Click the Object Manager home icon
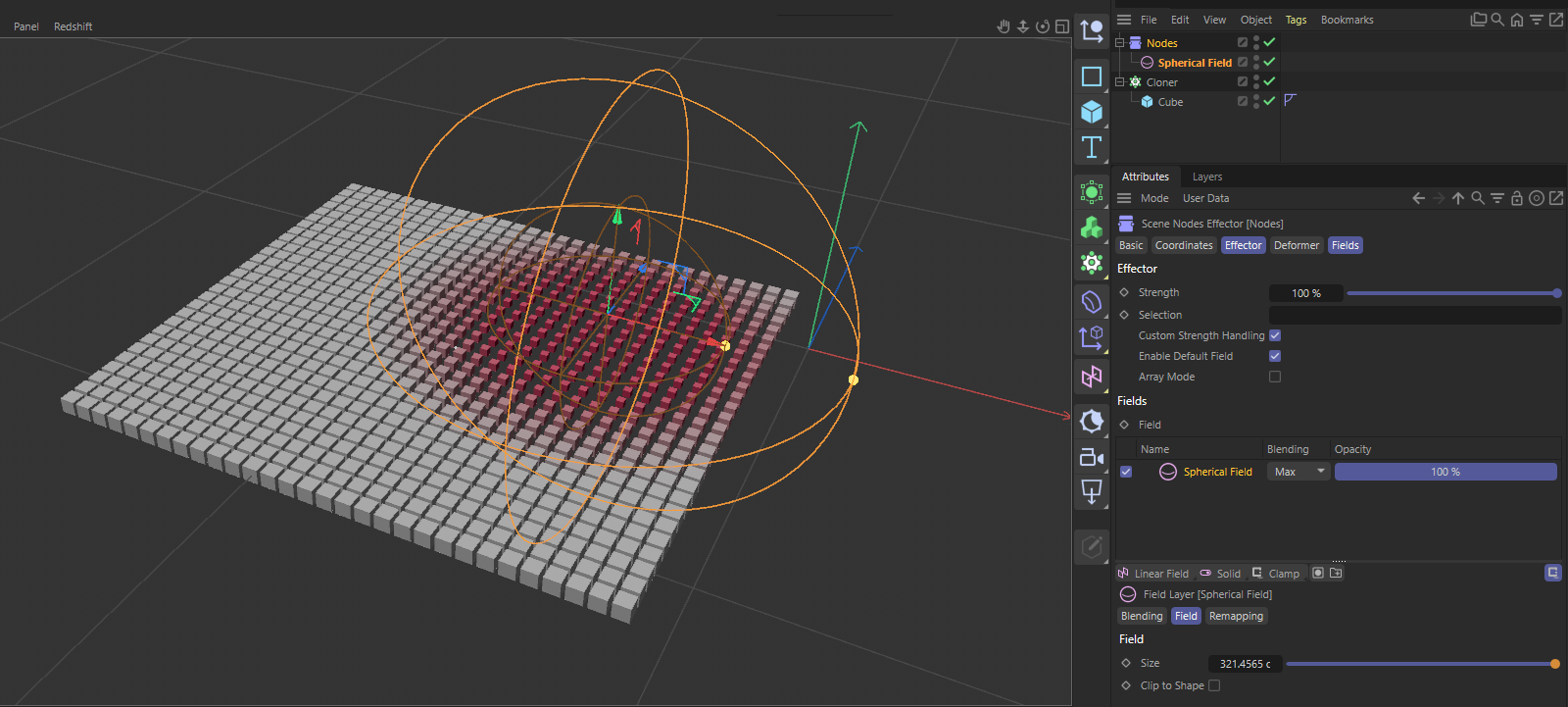This screenshot has width=1568, height=707. coord(1517,20)
